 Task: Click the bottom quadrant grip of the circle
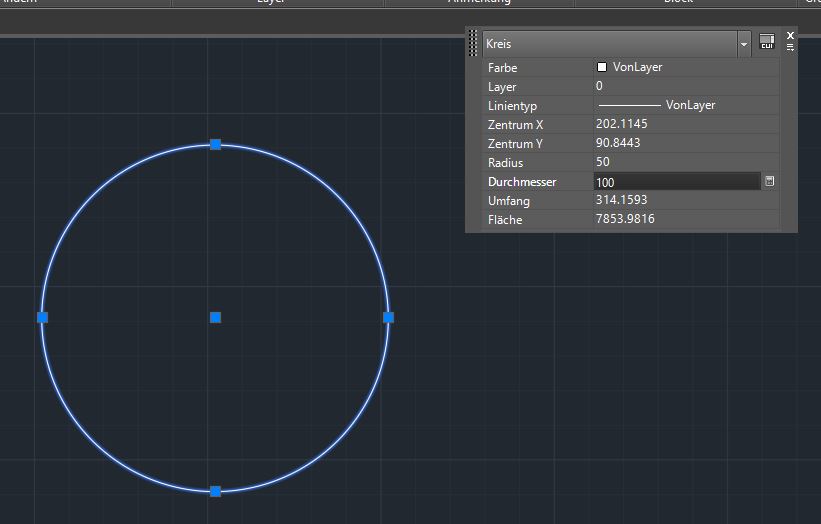(215, 491)
